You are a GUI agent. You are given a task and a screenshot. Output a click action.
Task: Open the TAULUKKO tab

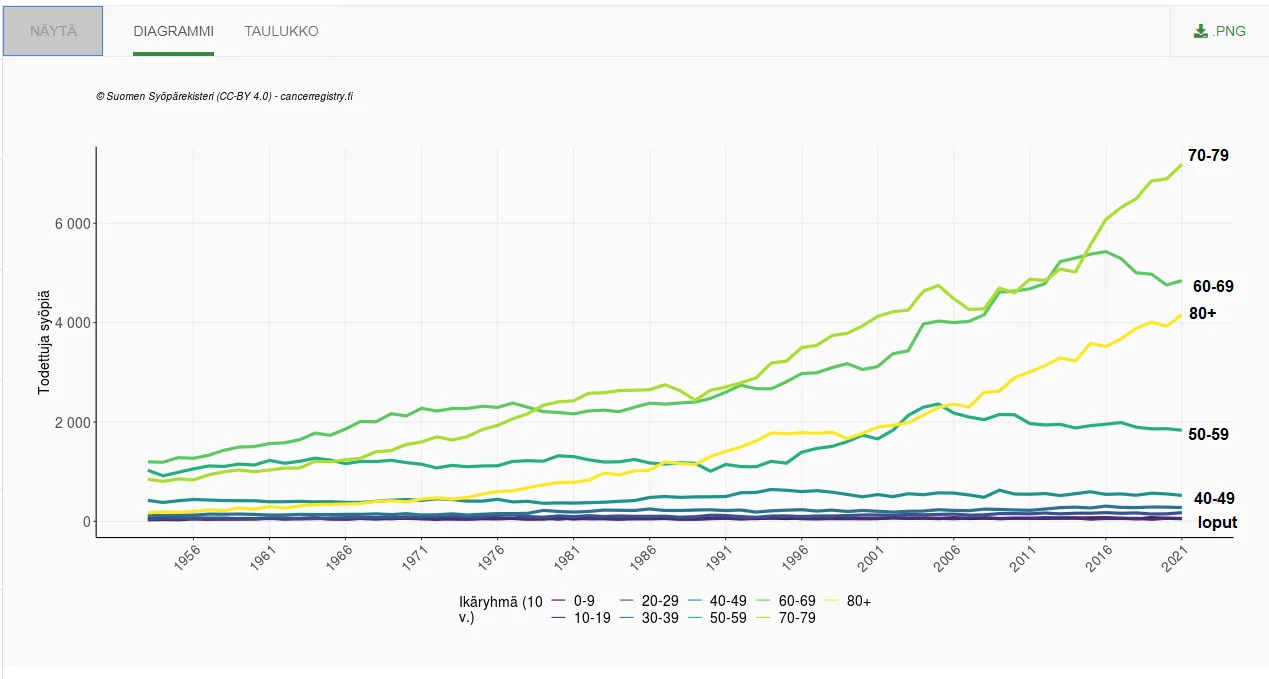[281, 31]
